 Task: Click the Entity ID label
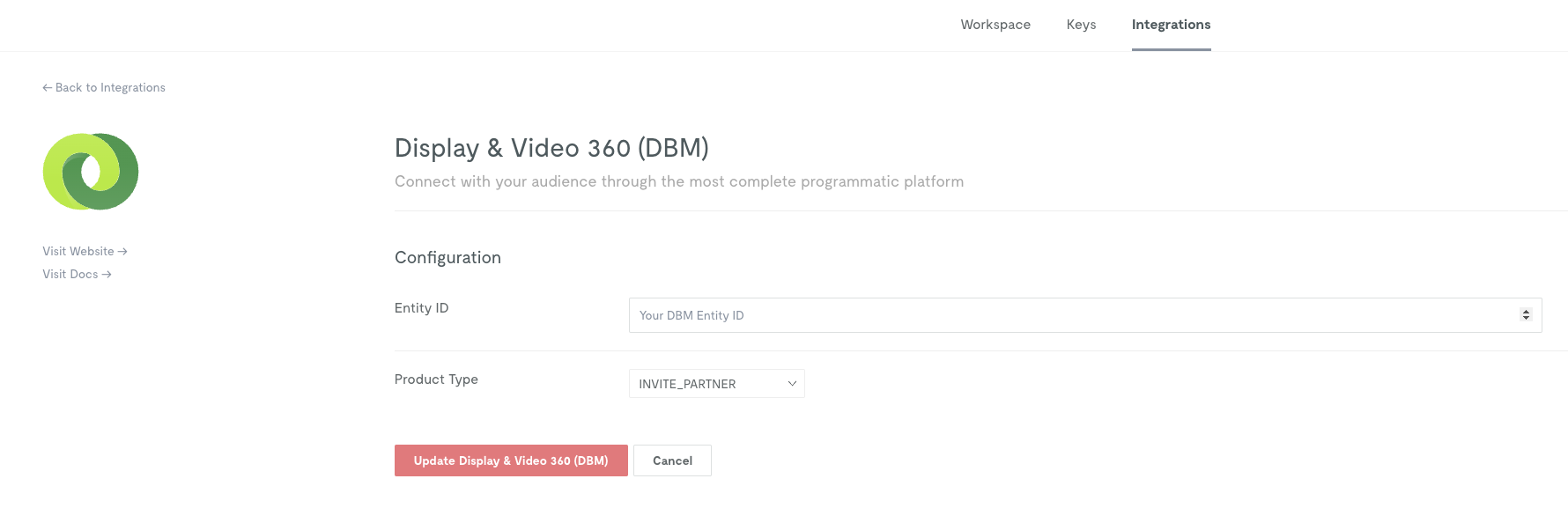(x=421, y=308)
